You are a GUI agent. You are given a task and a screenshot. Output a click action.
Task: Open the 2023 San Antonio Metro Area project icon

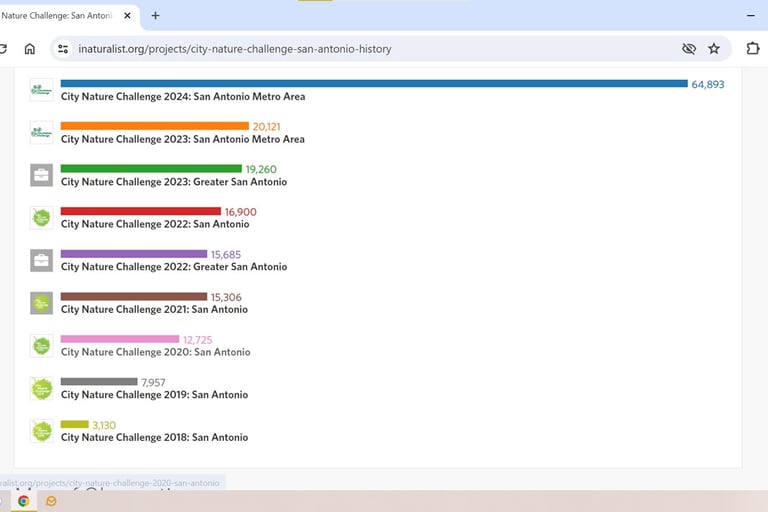pos(42,133)
